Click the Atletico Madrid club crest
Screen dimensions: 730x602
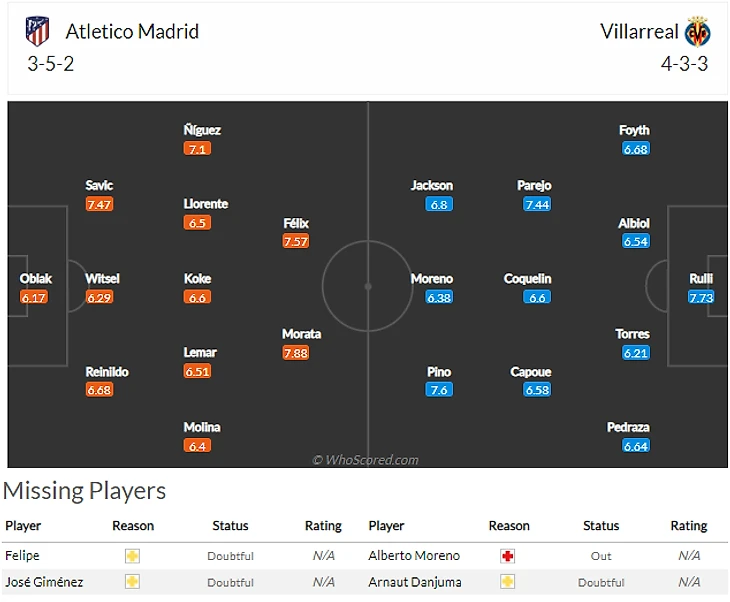click(37, 31)
